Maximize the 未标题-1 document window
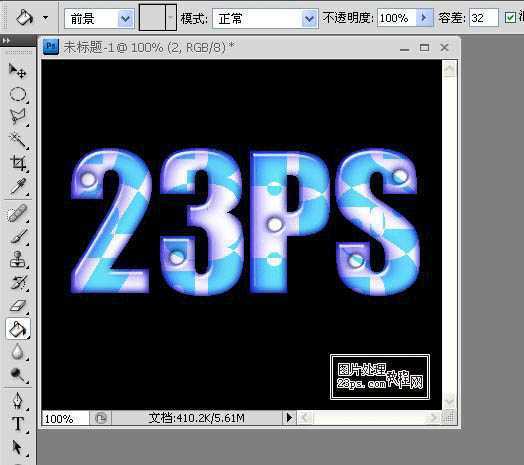This screenshot has height=465, width=524. (424, 48)
